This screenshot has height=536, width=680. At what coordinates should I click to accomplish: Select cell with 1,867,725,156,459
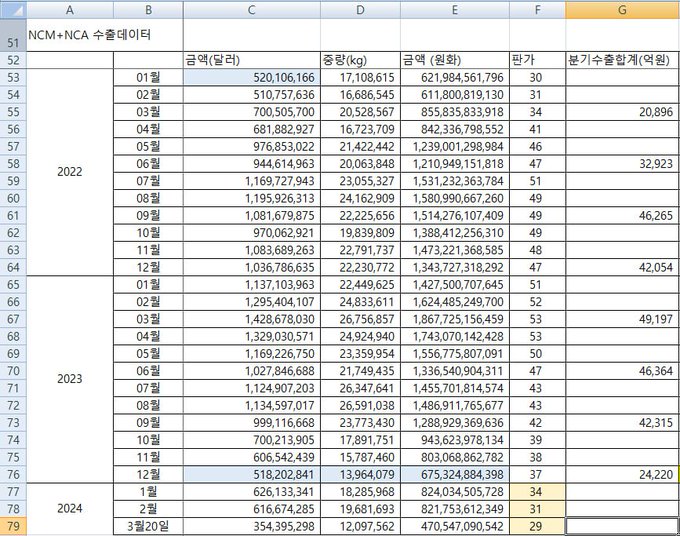point(454,319)
